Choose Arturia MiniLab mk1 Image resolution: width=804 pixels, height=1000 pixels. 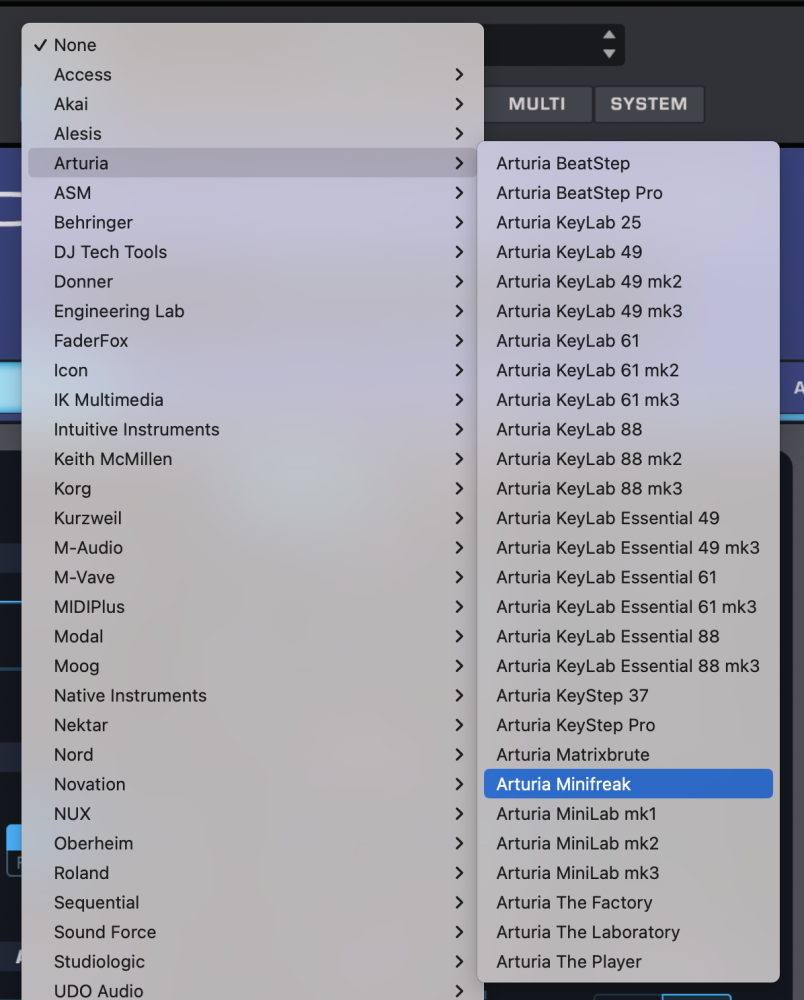pos(628,814)
